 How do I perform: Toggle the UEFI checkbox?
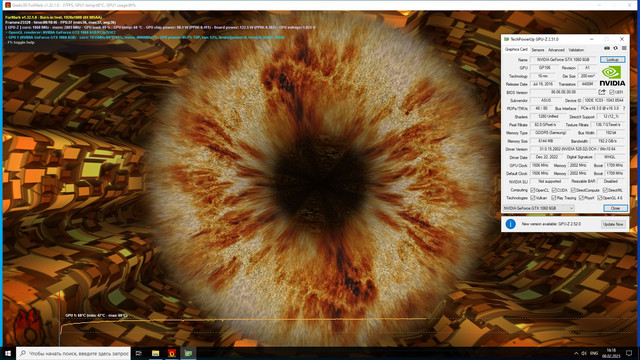[x=611, y=92]
